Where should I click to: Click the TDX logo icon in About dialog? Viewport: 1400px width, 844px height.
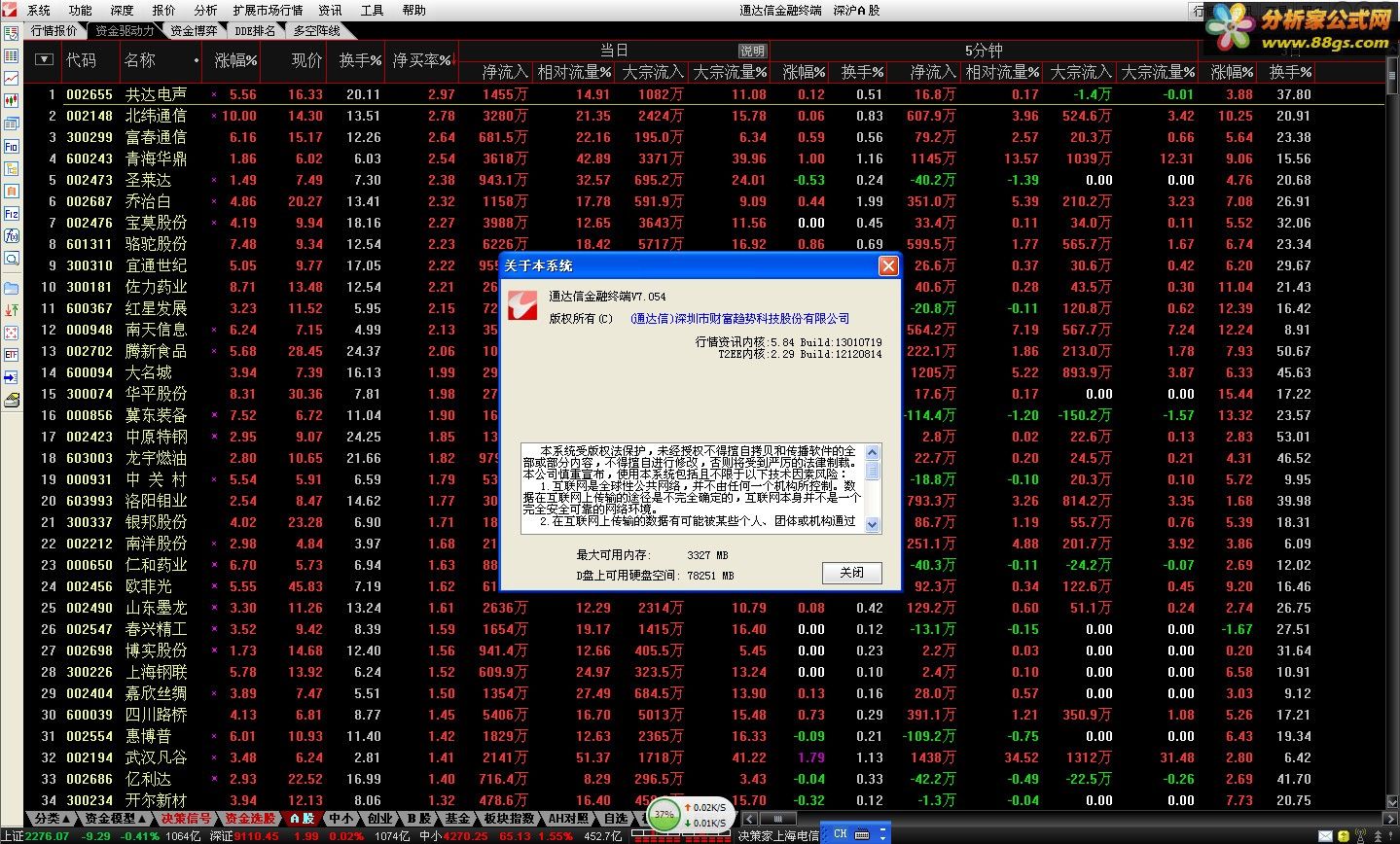click(x=522, y=304)
